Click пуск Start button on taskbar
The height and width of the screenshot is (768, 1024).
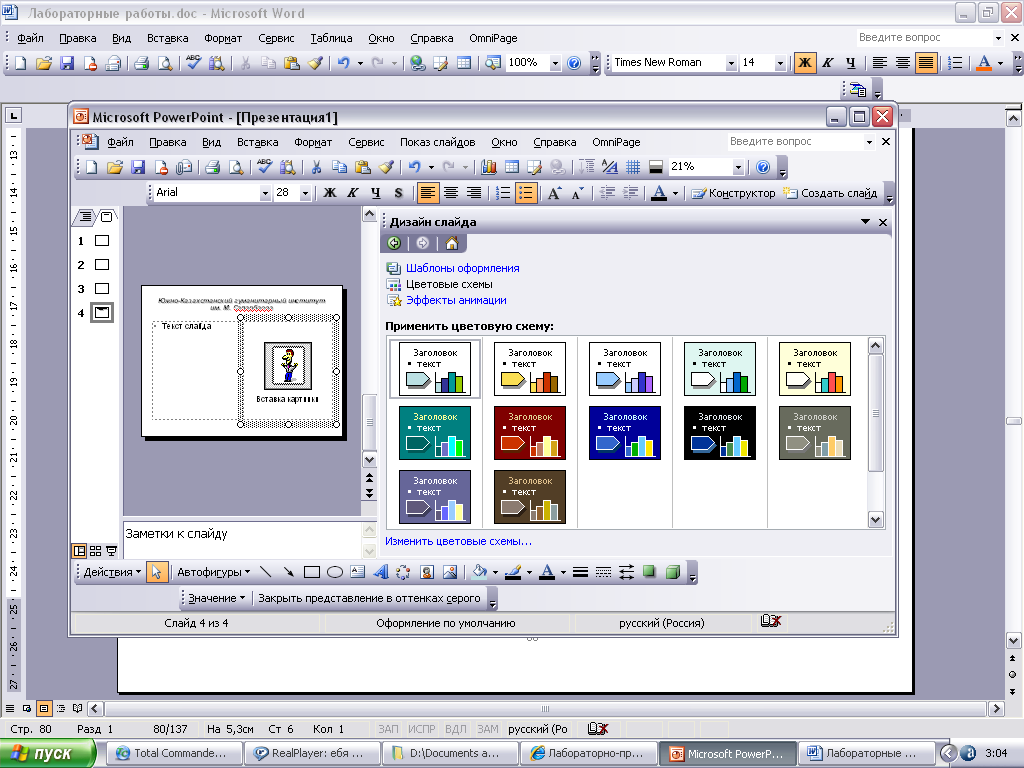47,754
